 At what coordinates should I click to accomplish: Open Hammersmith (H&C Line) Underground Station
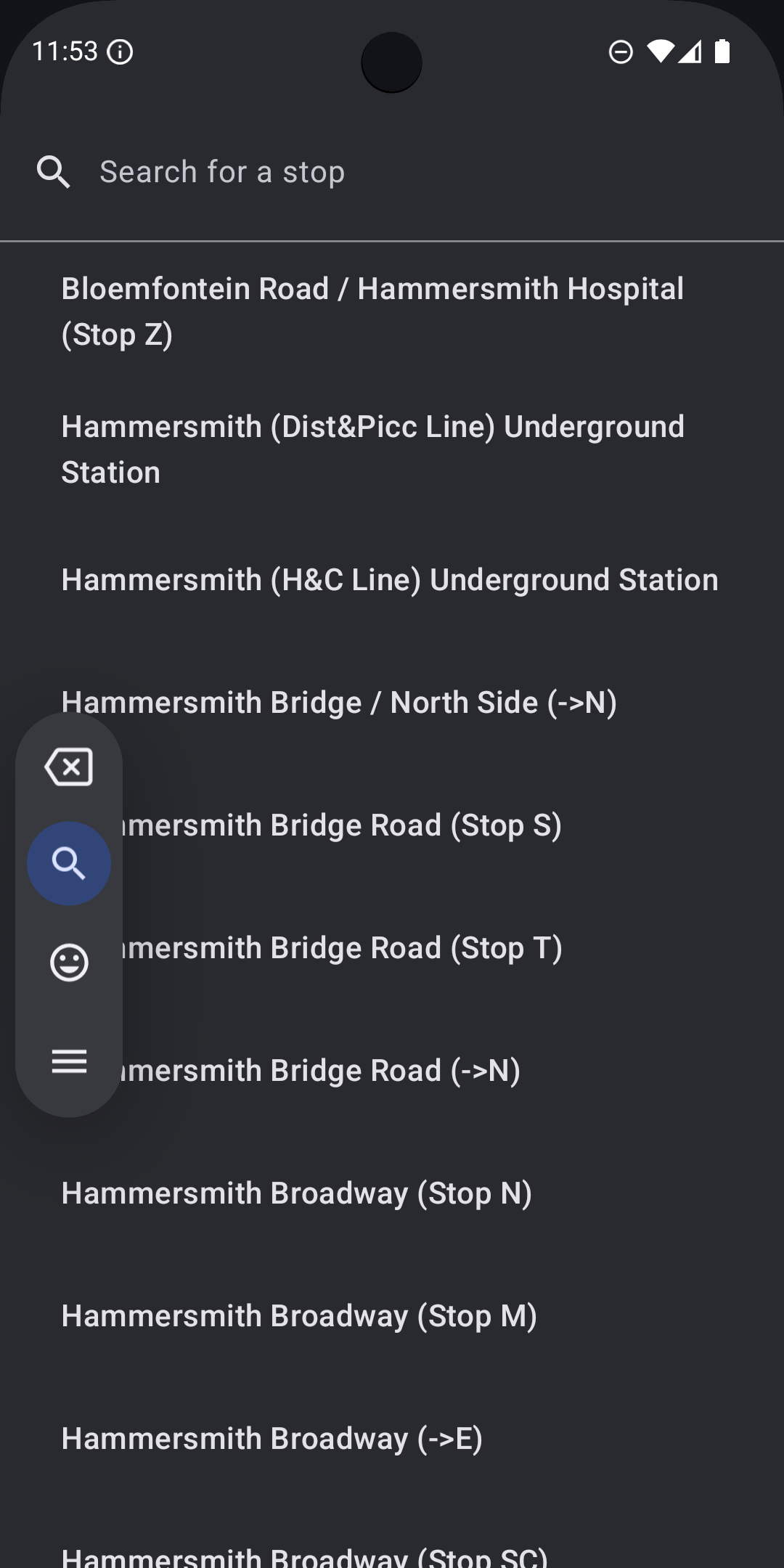point(390,580)
